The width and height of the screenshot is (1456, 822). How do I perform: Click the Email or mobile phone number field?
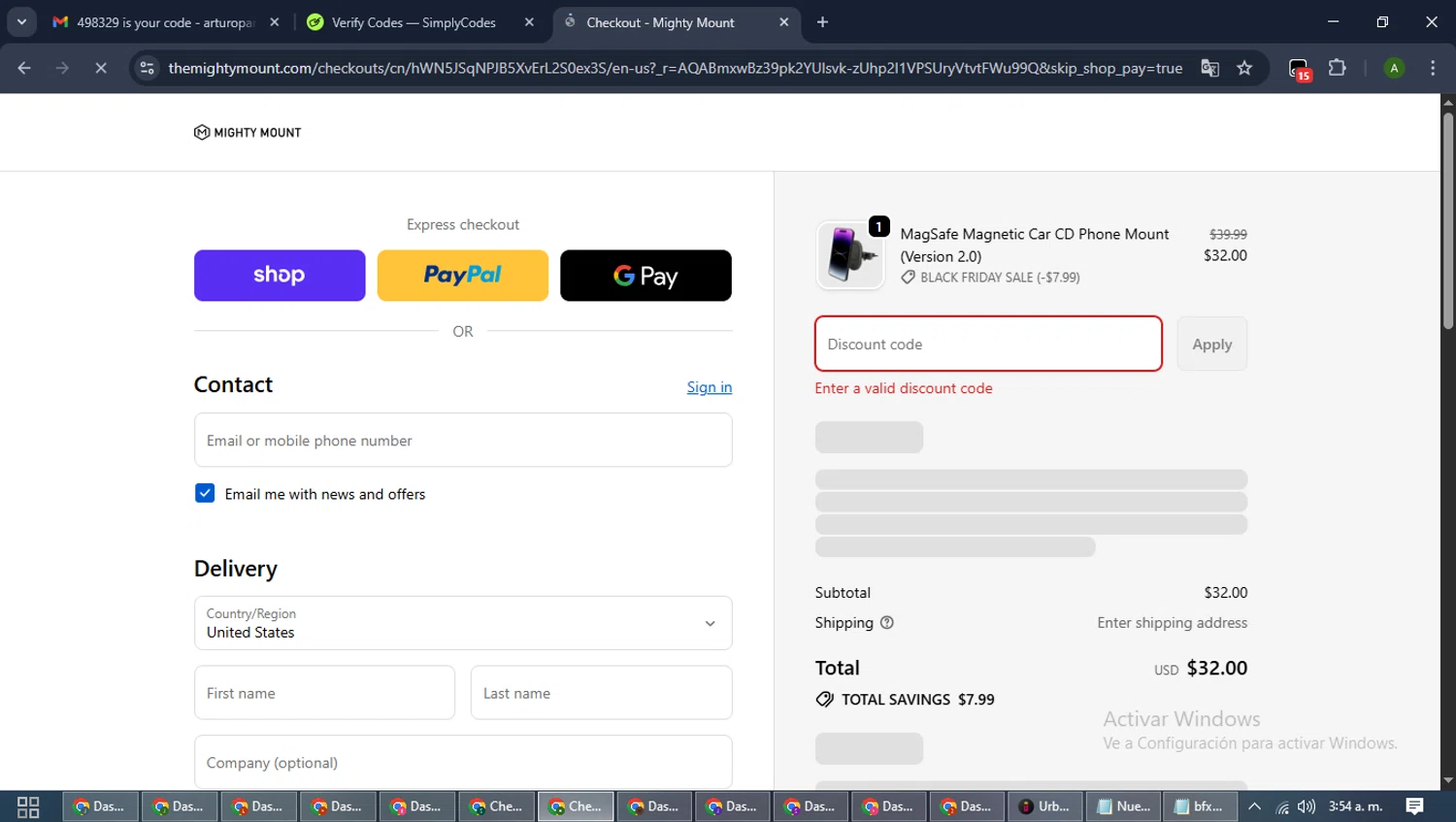coord(463,441)
